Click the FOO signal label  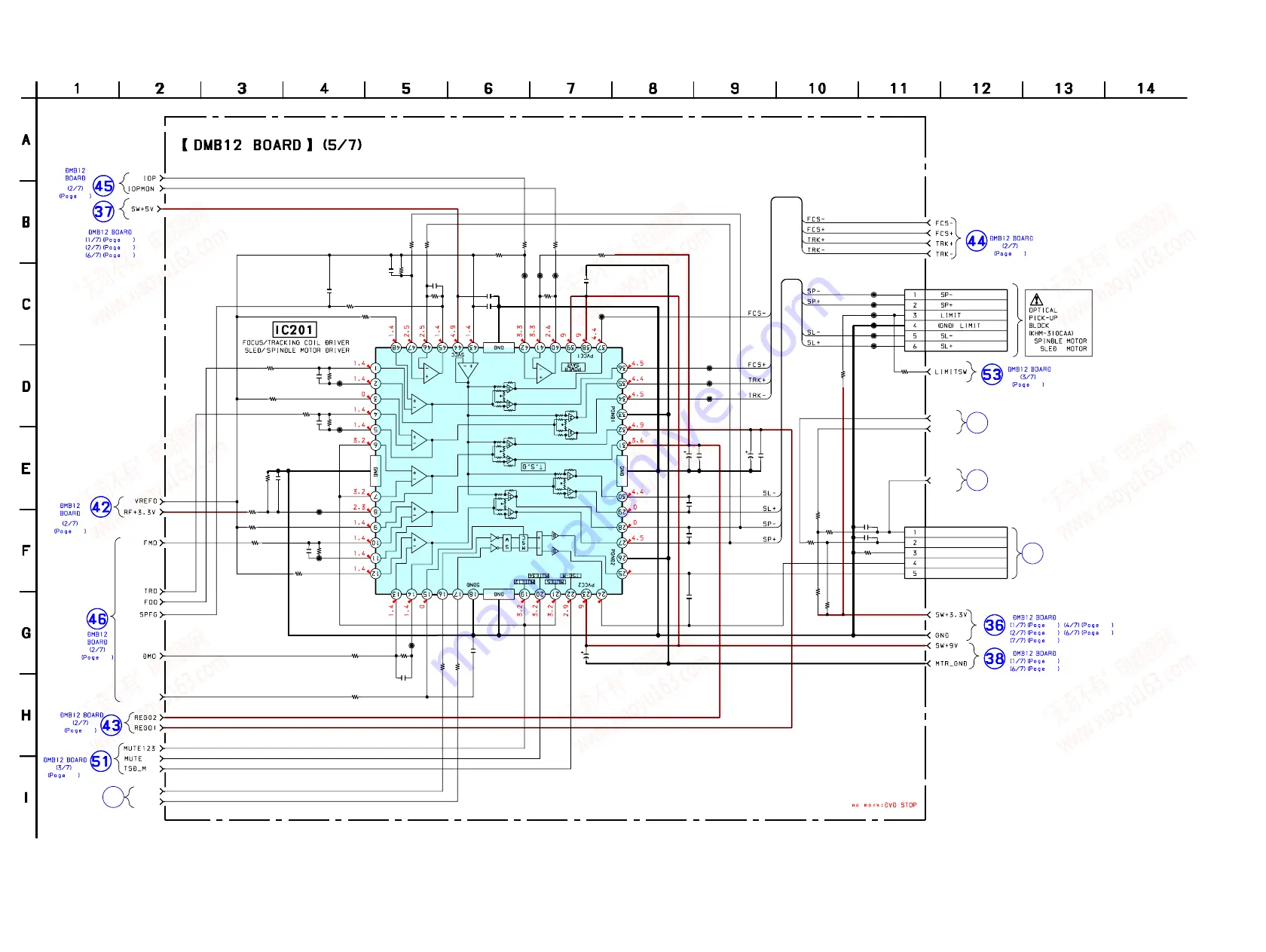pos(151,602)
